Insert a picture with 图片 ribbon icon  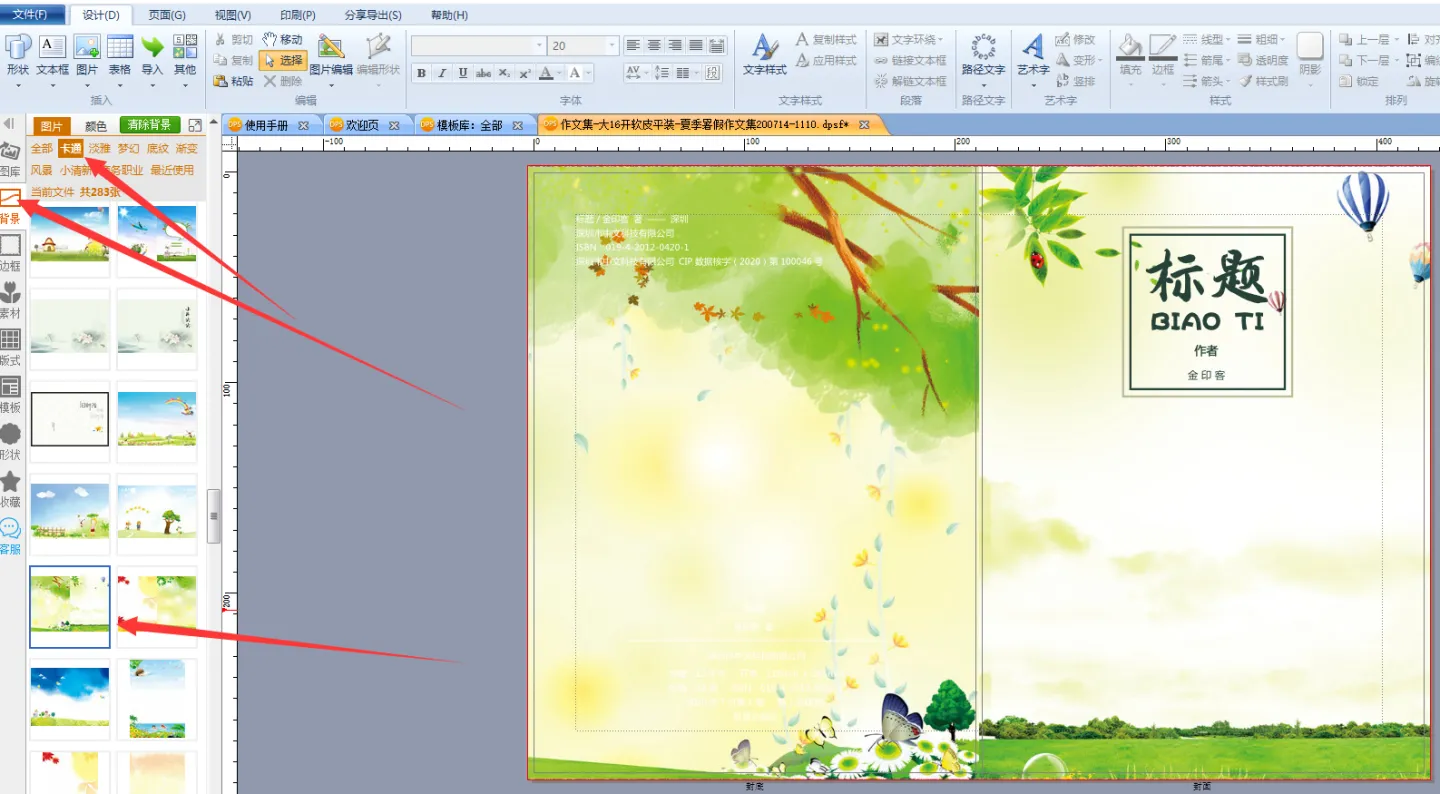[87, 56]
